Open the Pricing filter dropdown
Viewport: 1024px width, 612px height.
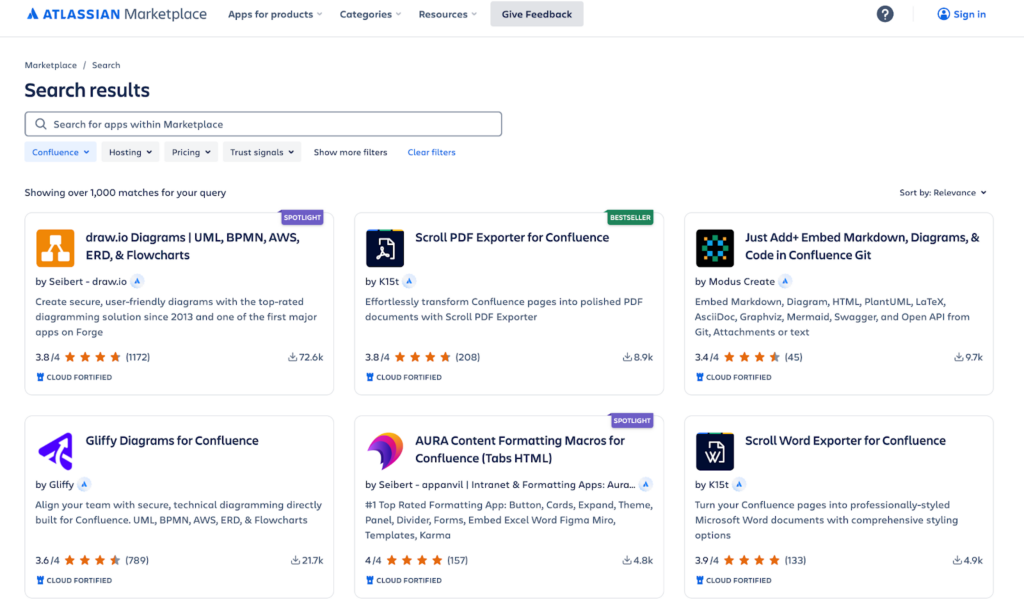[191, 152]
